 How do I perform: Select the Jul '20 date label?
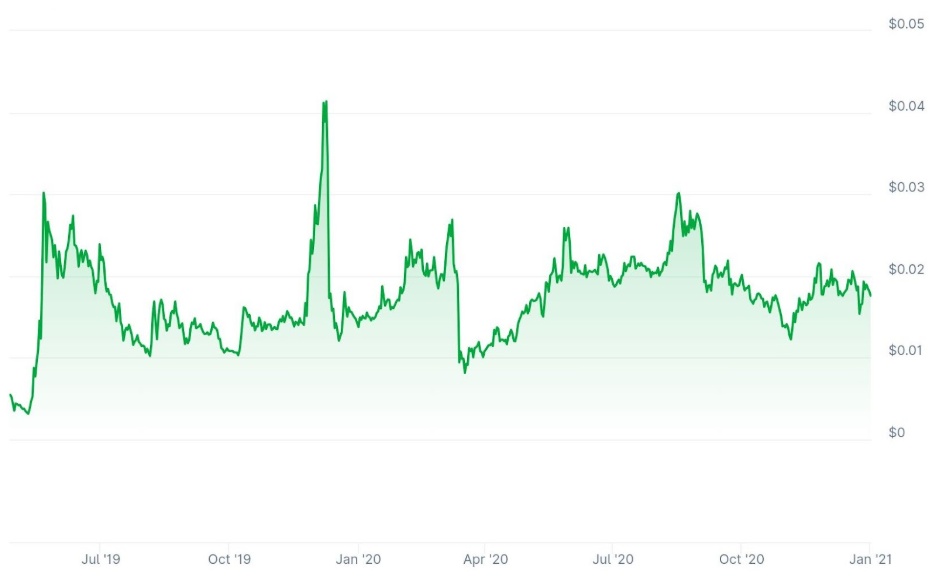click(612, 559)
